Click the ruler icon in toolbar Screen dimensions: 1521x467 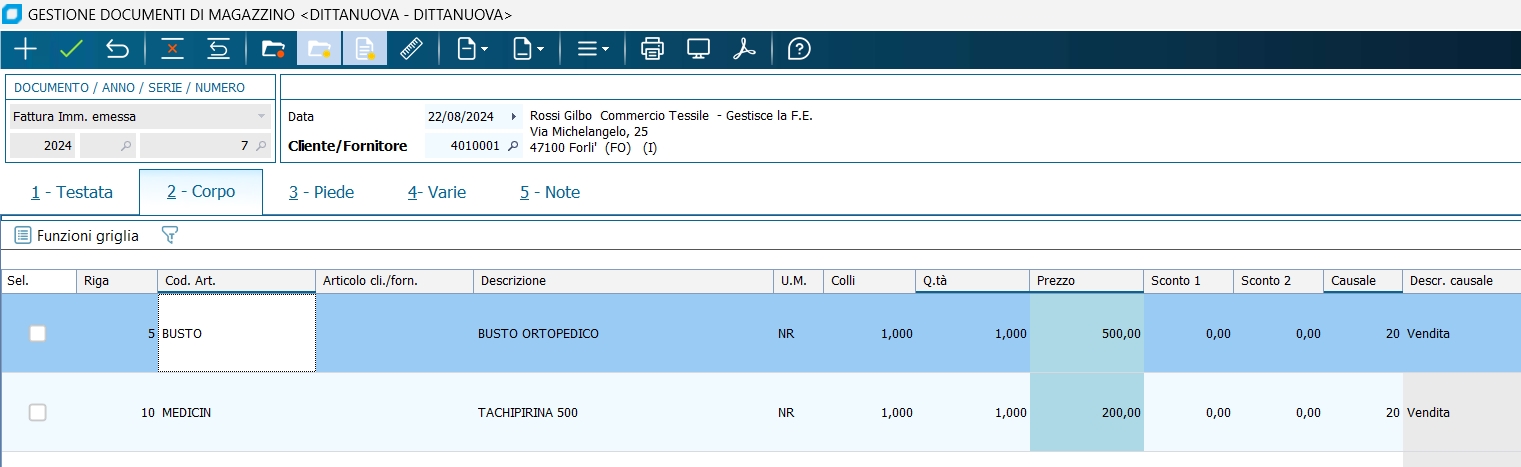(411, 49)
